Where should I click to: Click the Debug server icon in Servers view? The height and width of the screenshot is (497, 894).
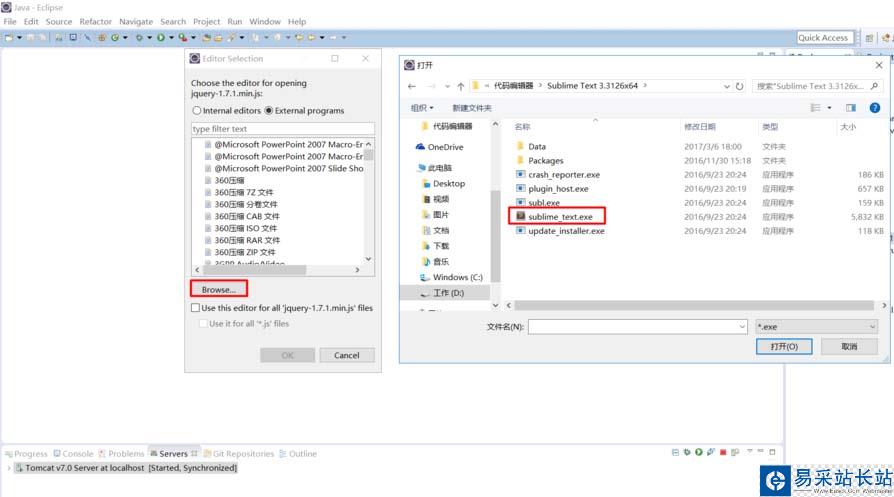687,452
